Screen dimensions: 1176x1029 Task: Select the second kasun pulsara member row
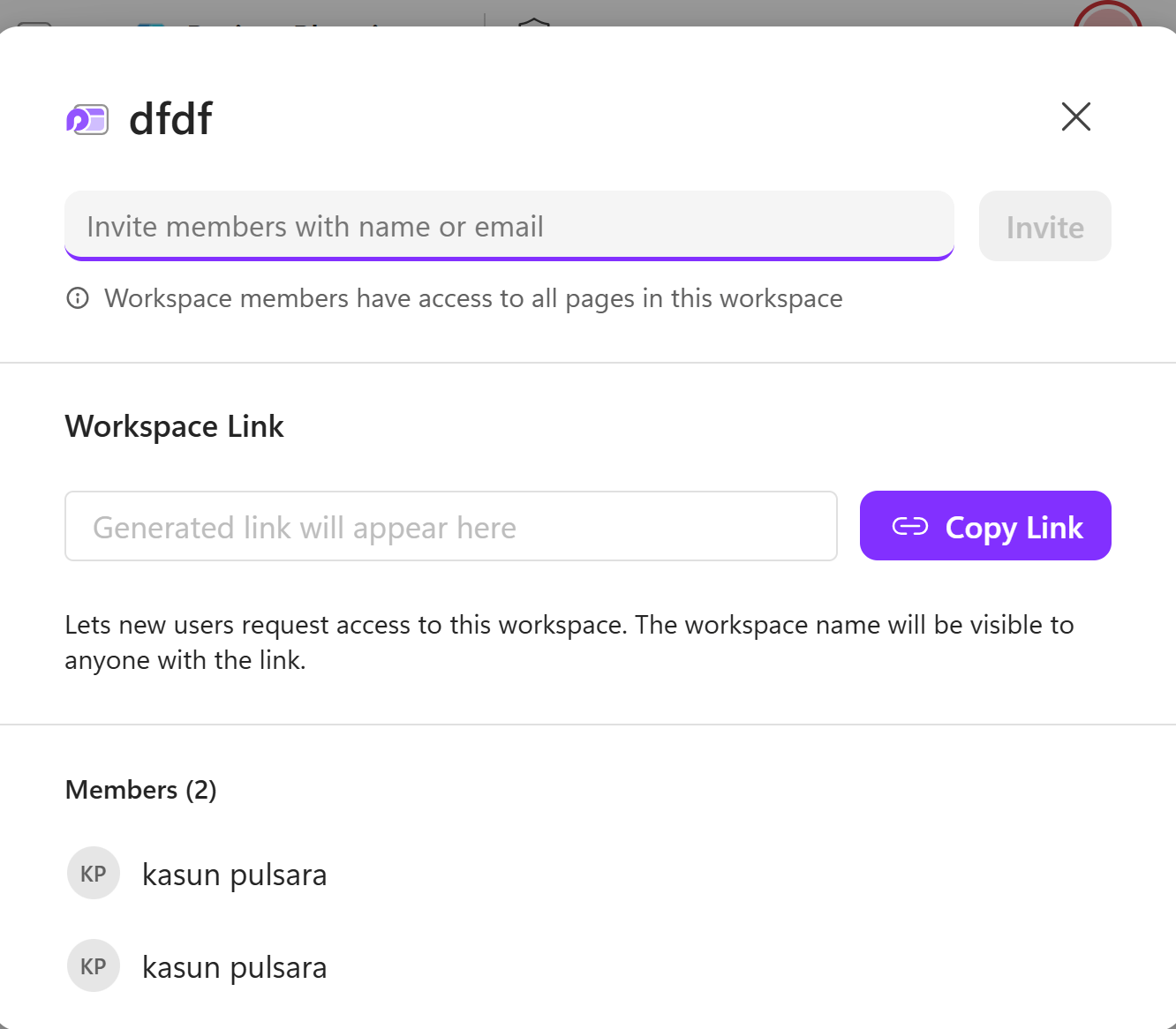234,965
